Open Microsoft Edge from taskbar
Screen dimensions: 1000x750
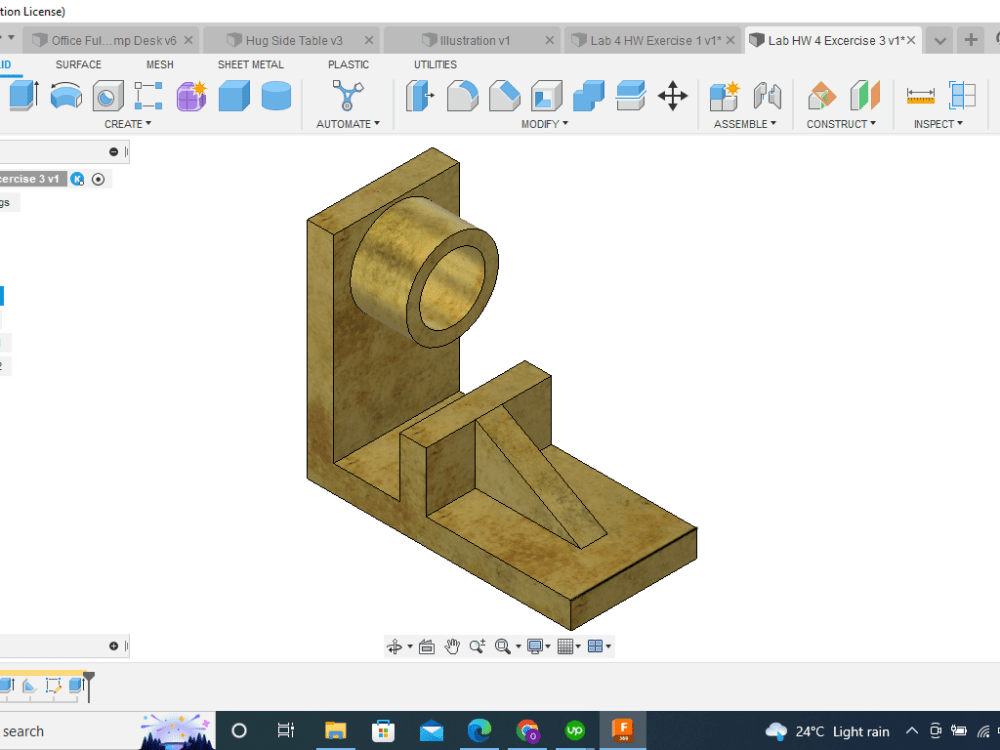coord(479,730)
